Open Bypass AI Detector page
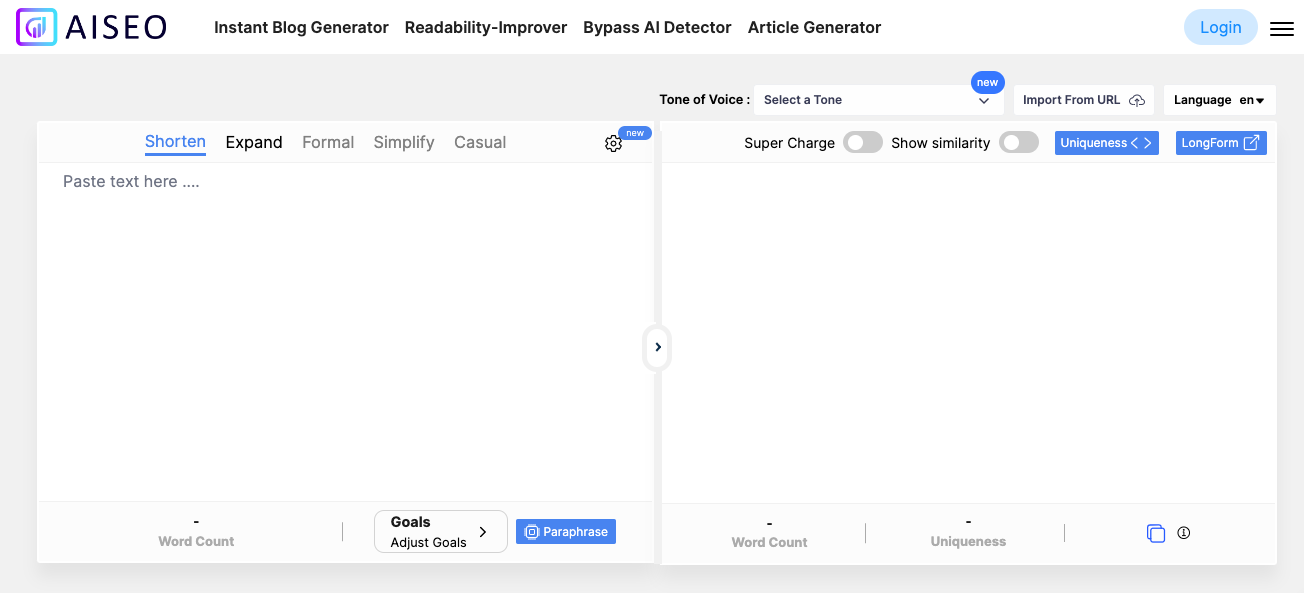 point(657,28)
